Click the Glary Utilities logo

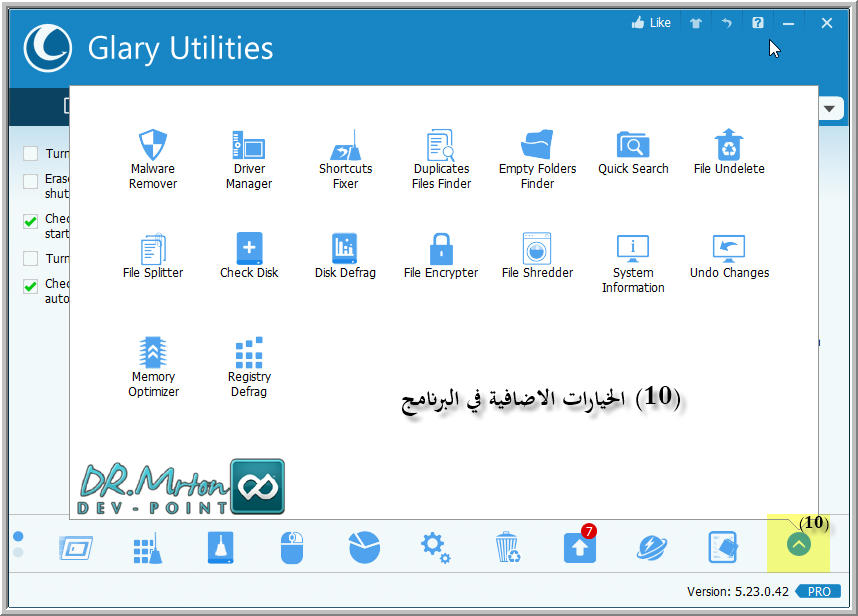point(48,48)
